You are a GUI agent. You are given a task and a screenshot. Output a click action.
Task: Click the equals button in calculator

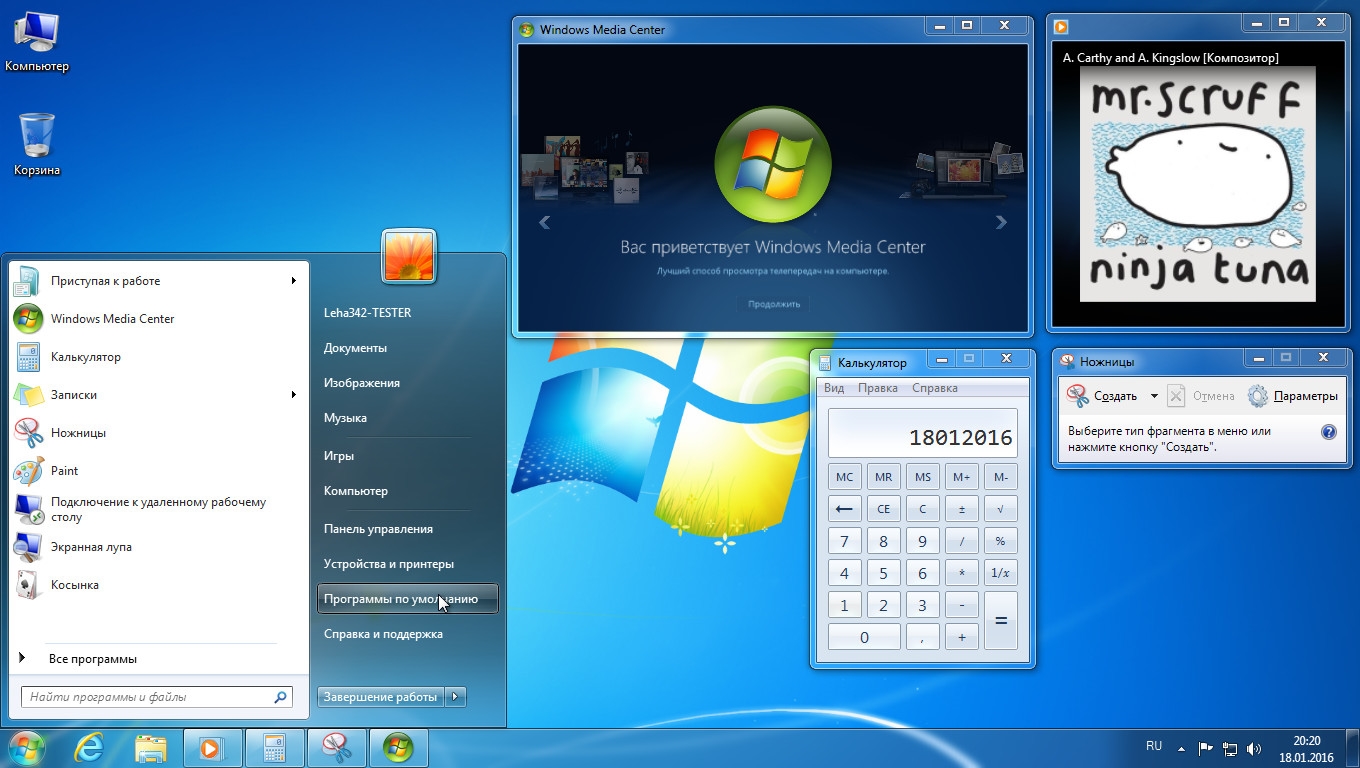coord(1000,620)
